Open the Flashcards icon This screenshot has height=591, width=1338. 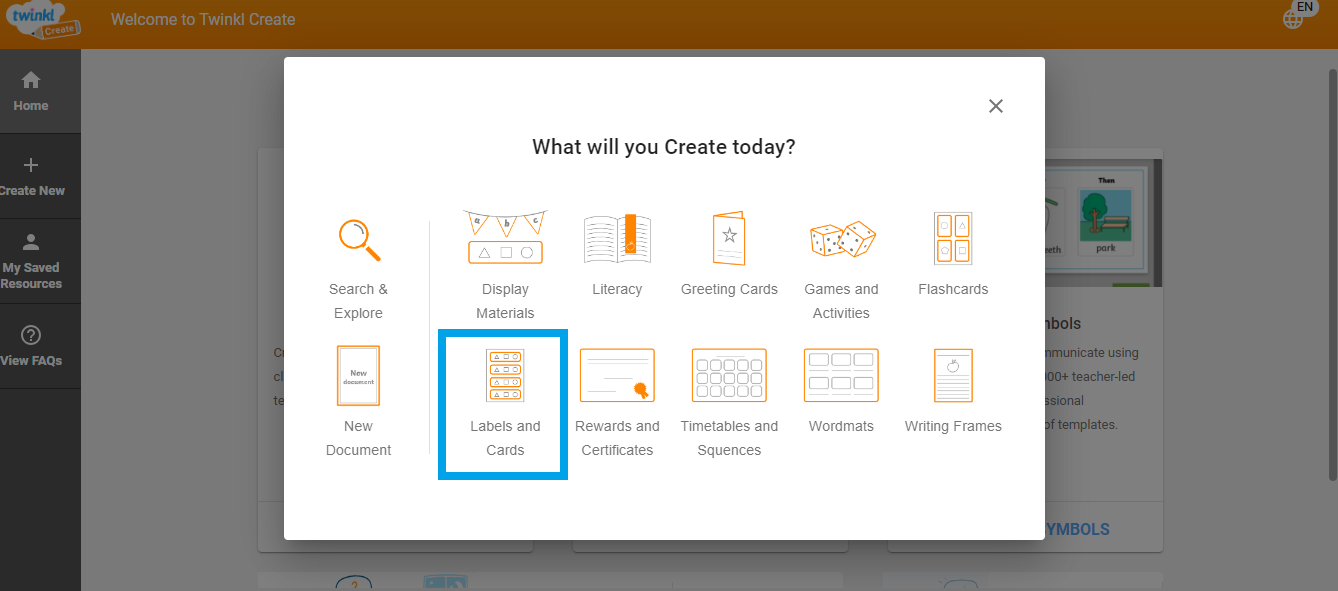tap(953, 238)
